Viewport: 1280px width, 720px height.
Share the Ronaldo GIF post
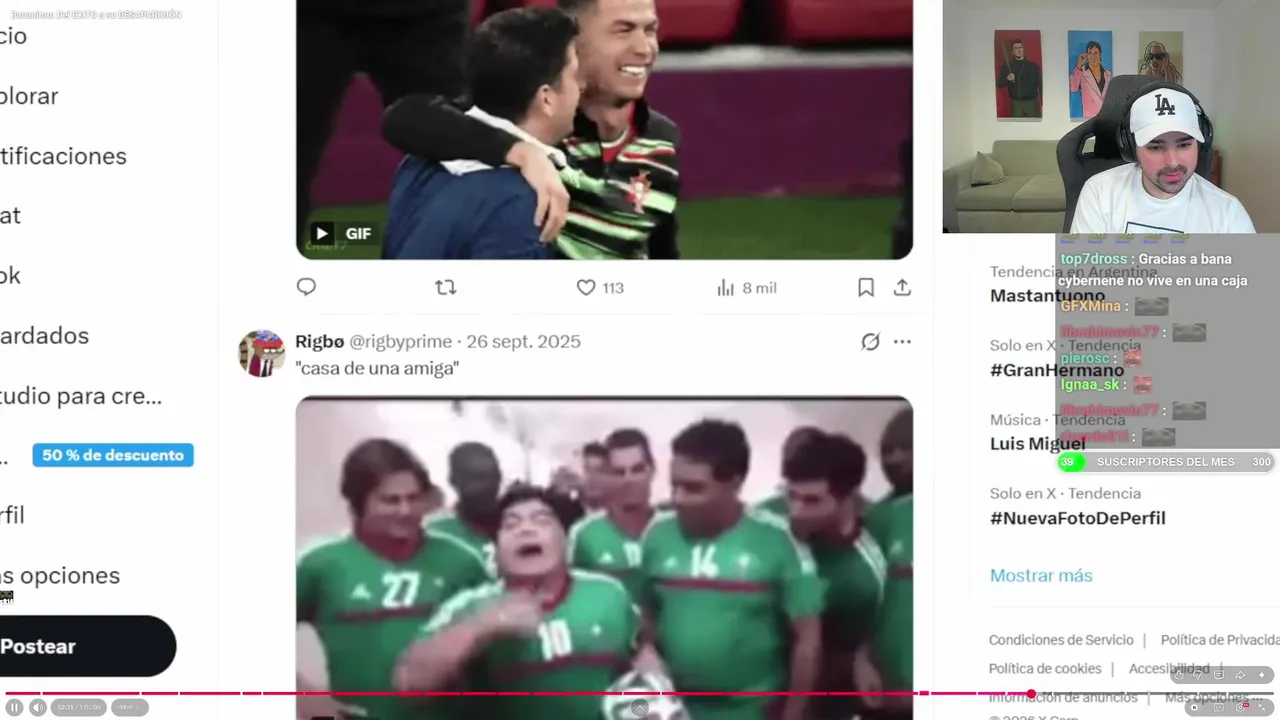click(x=902, y=287)
